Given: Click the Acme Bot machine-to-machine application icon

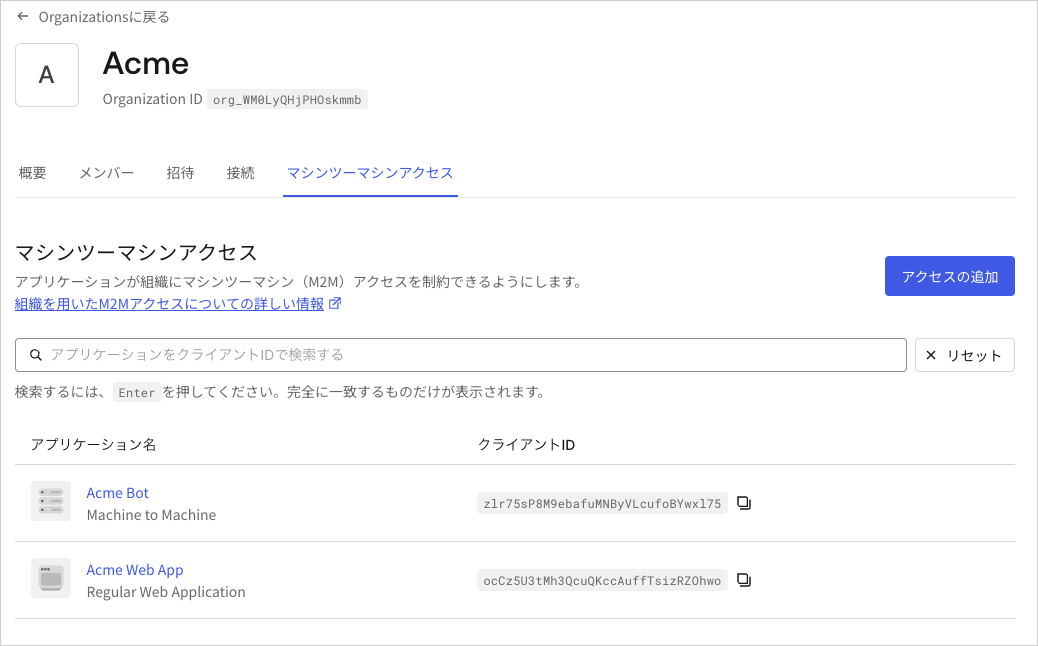Looking at the screenshot, I should tap(50, 501).
